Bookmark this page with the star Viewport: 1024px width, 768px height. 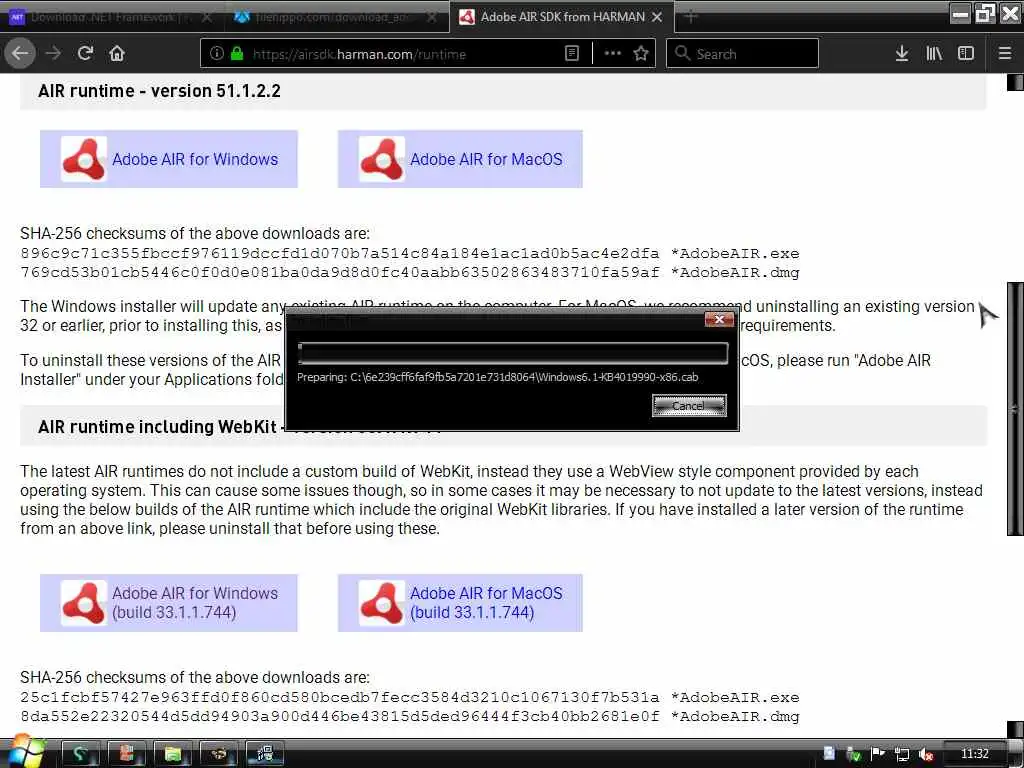pyautogui.click(x=641, y=54)
